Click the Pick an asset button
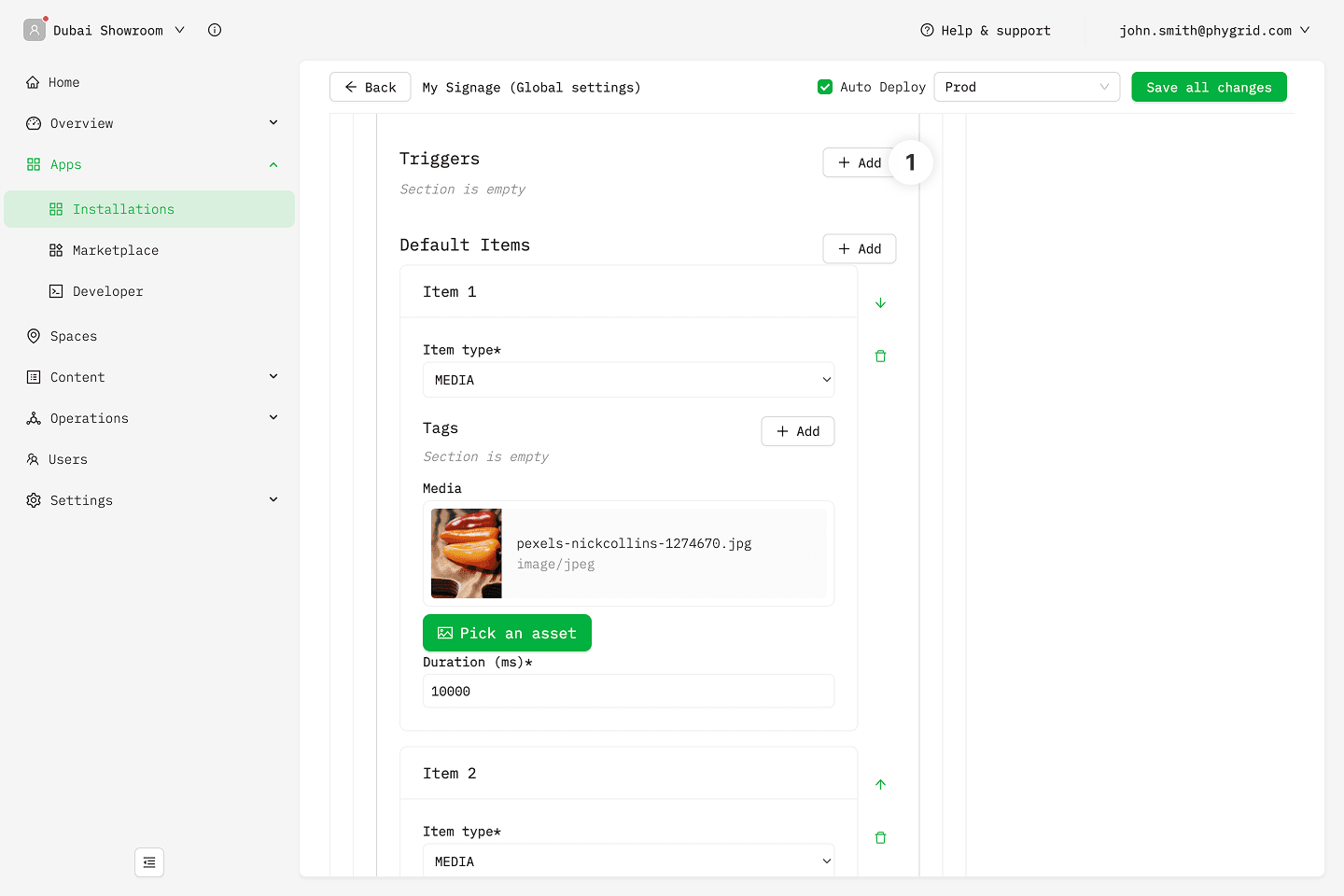 (507, 633)
